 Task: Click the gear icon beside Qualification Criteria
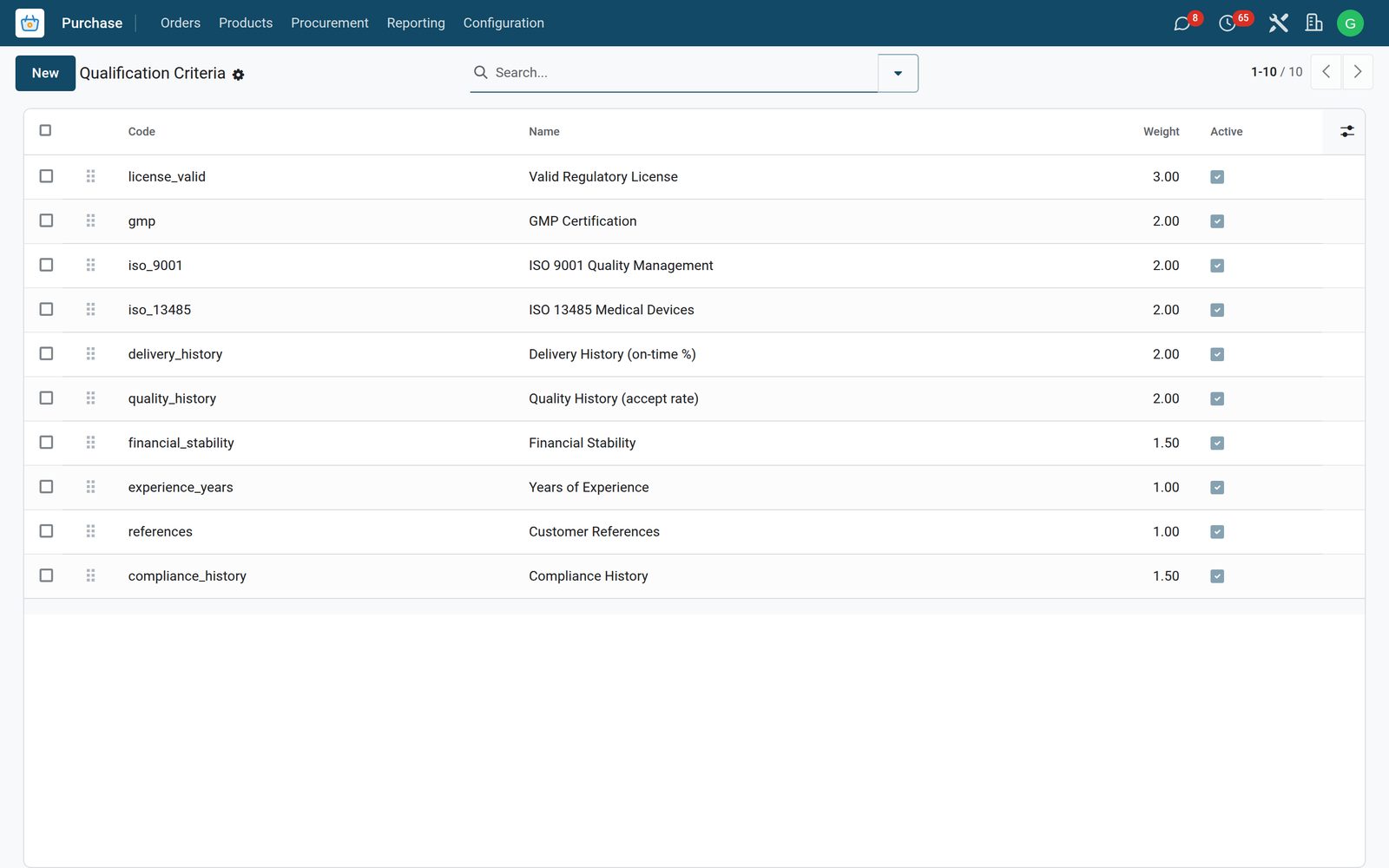238,75
